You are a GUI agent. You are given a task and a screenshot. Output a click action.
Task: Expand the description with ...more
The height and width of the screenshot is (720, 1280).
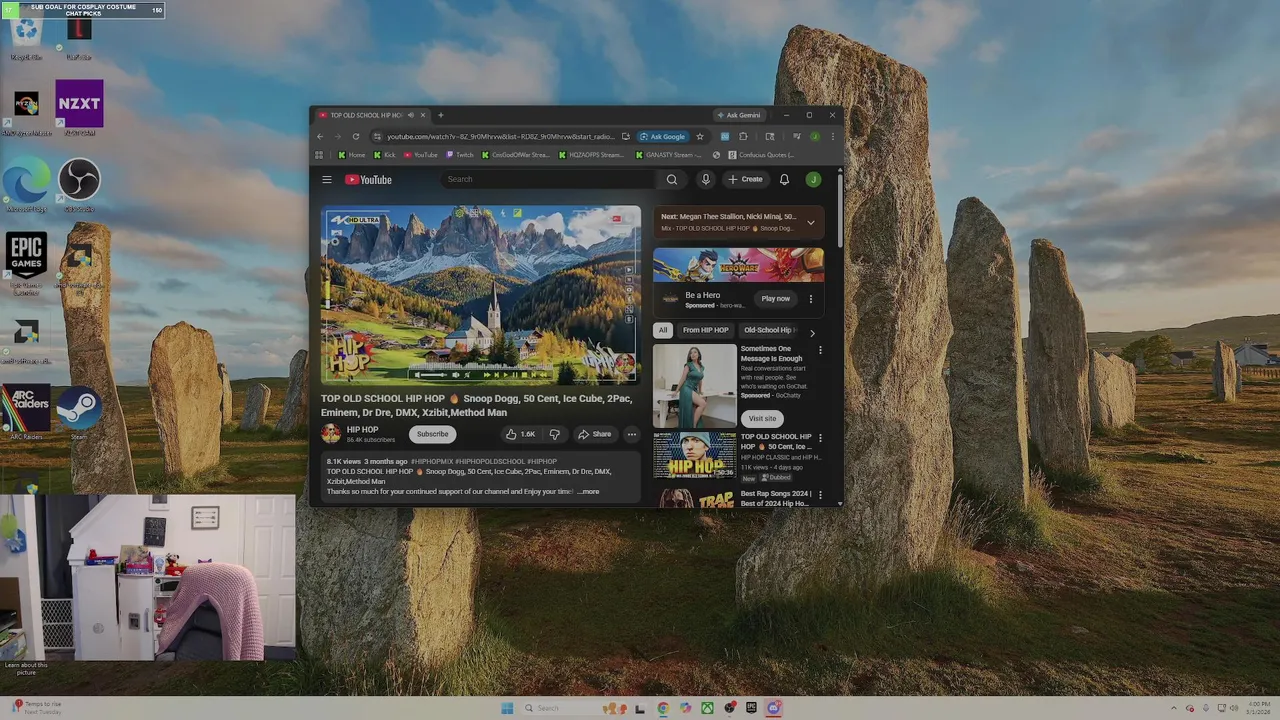pyautogui.click(x=589, y=492)
